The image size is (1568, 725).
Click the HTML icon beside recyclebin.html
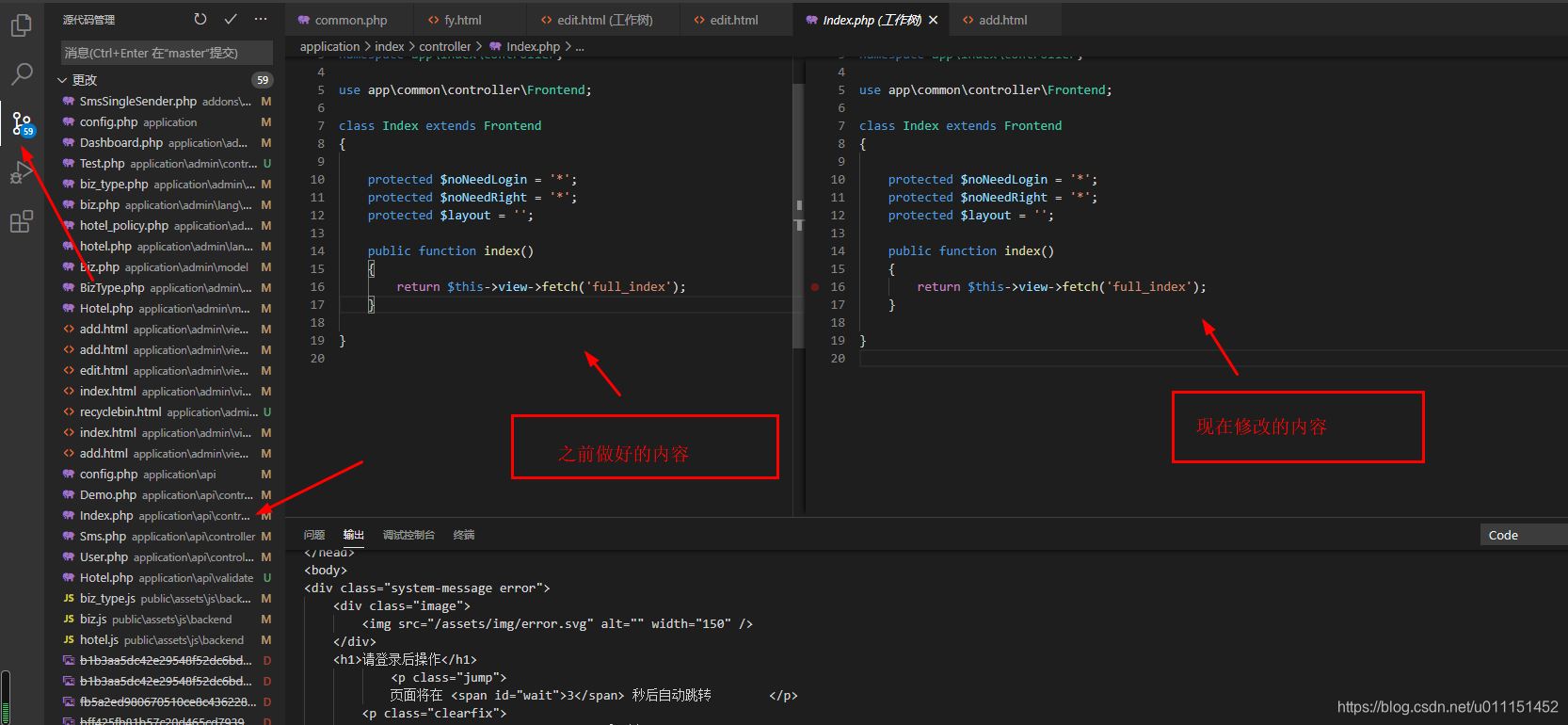(x=69, y=412)
